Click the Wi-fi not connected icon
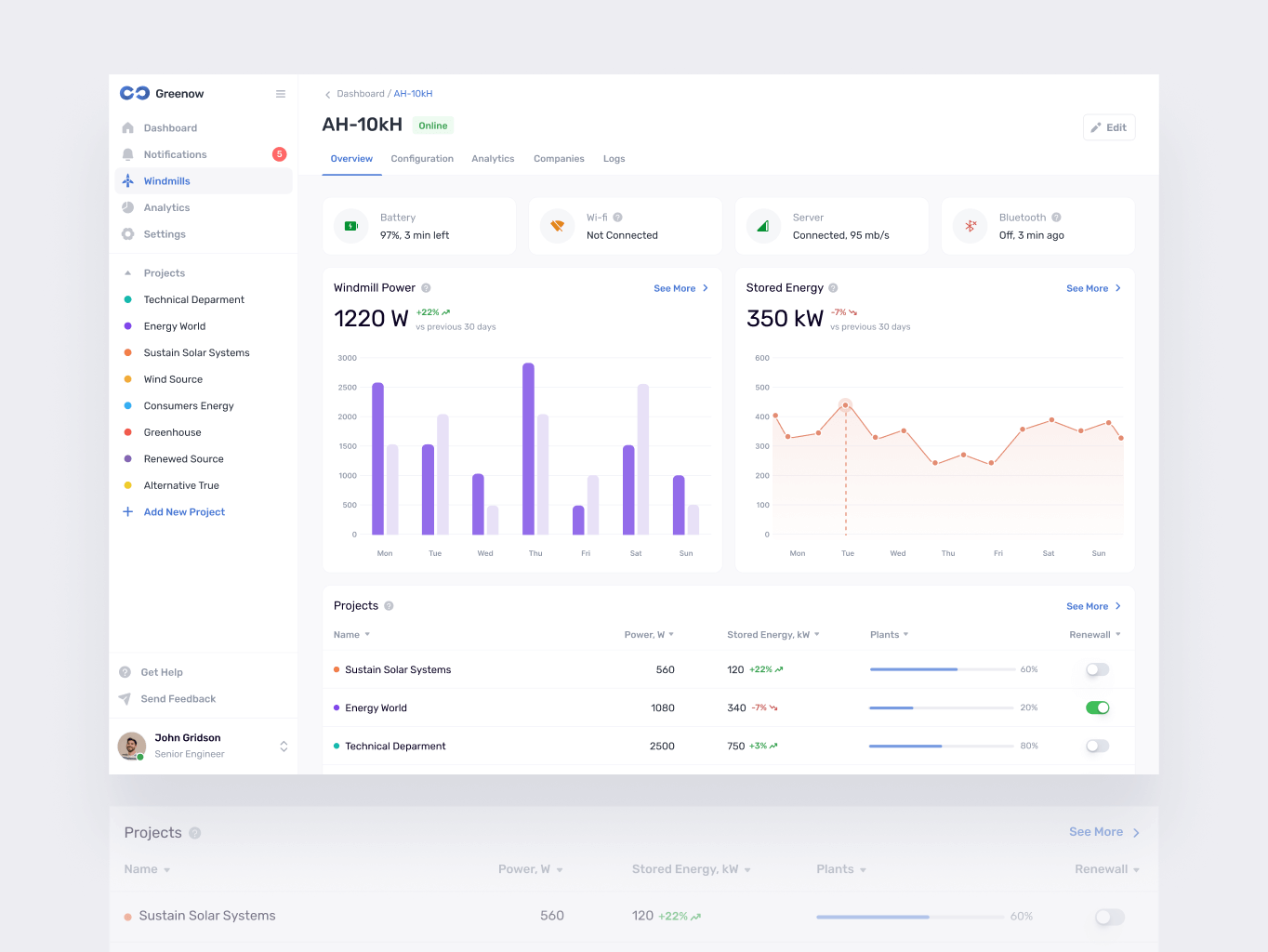This screenshot has width=1268, height=952. tap(558, 226)
